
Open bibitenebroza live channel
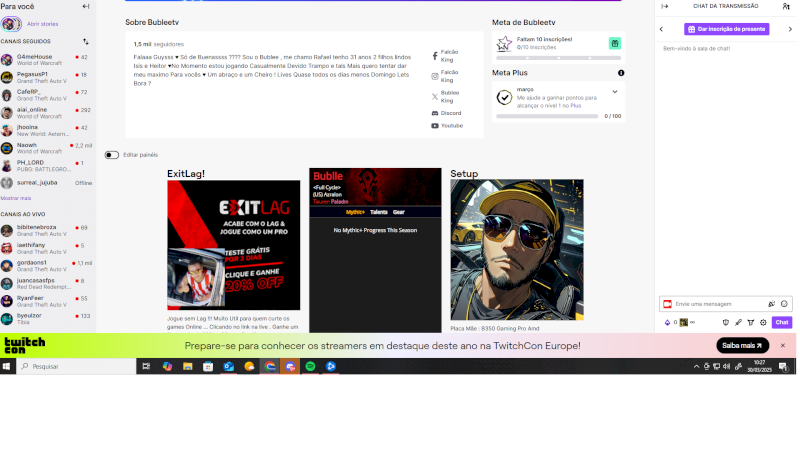click(47, 231)
